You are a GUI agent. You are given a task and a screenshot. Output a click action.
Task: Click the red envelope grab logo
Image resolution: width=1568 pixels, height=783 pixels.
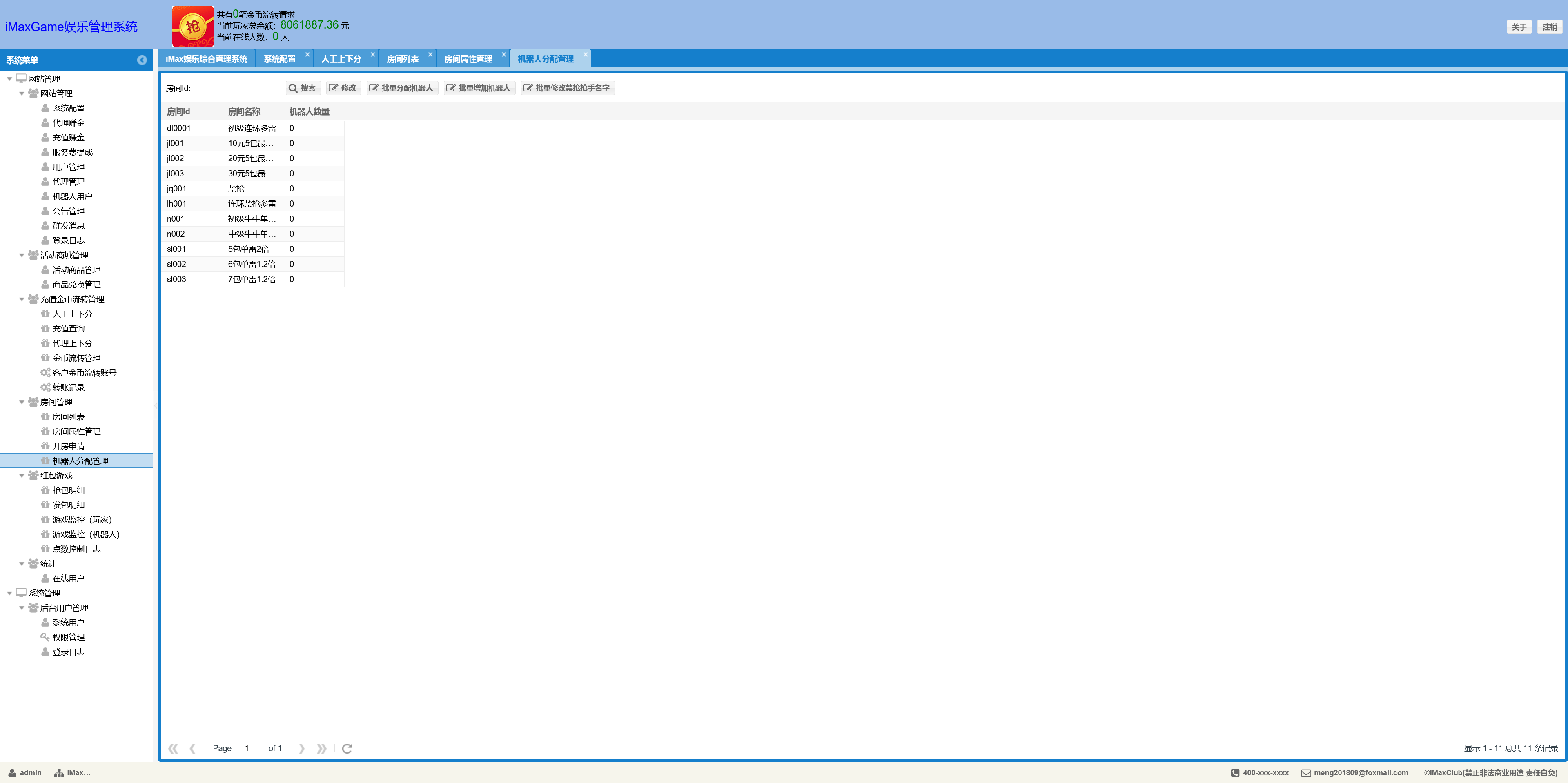point(192,26)
